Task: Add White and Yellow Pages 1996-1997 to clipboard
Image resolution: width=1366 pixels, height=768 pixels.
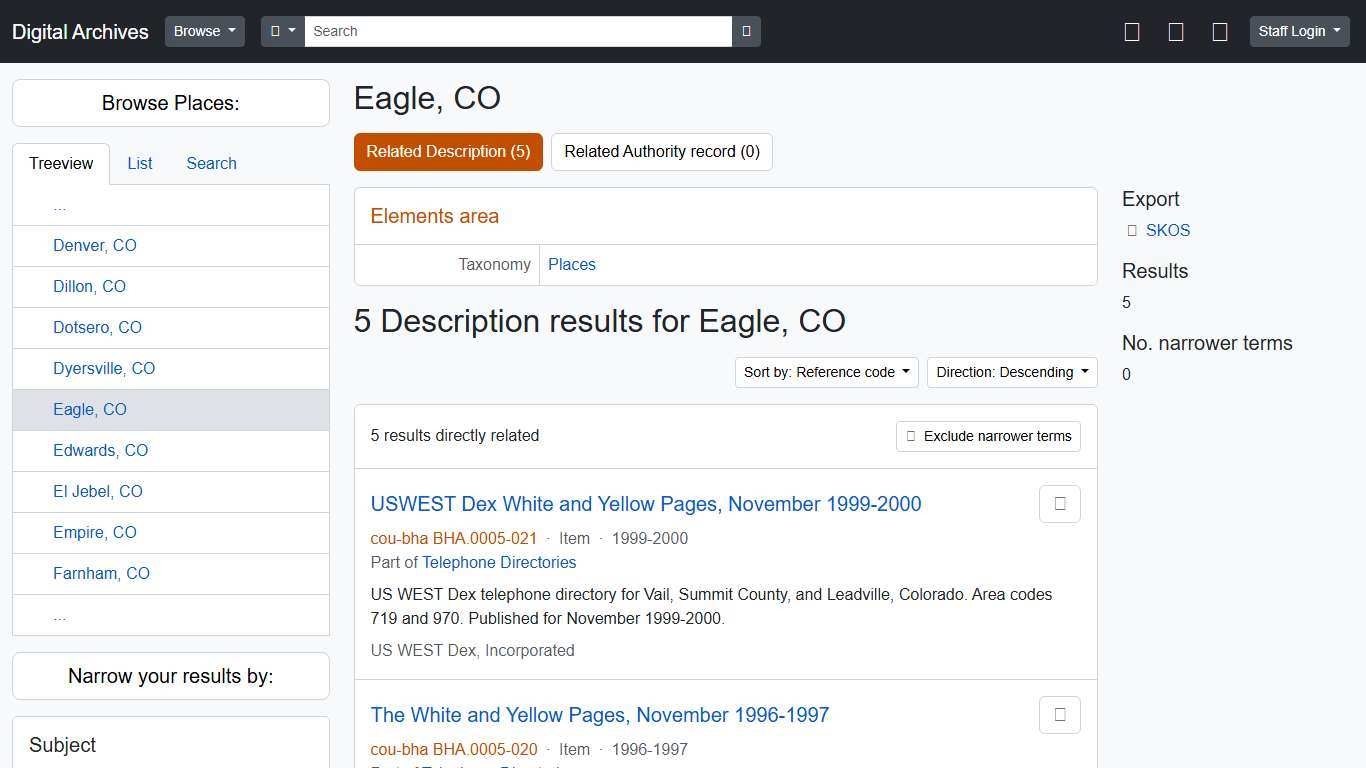Action: 1059,715
